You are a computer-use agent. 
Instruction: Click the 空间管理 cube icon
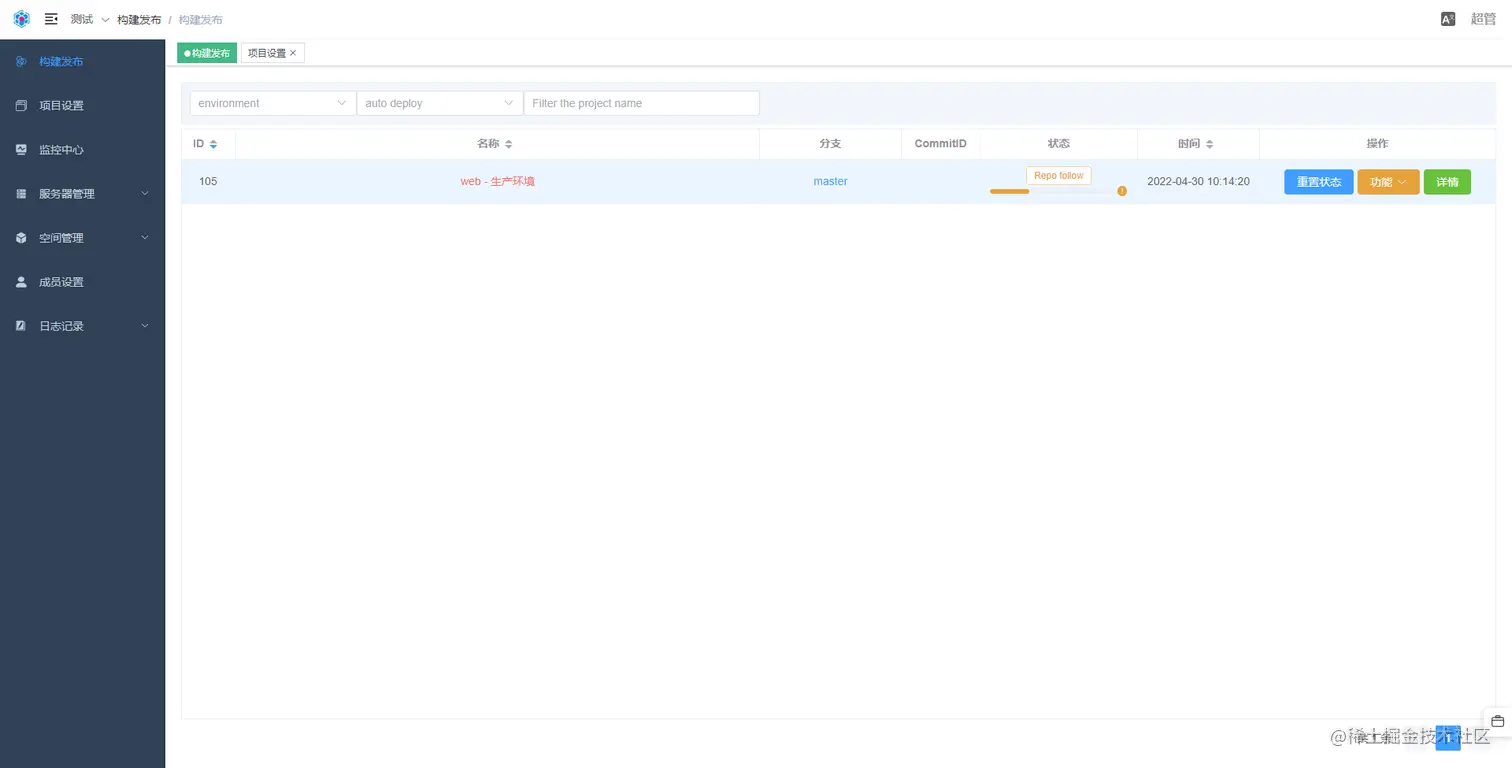point(20,237)
